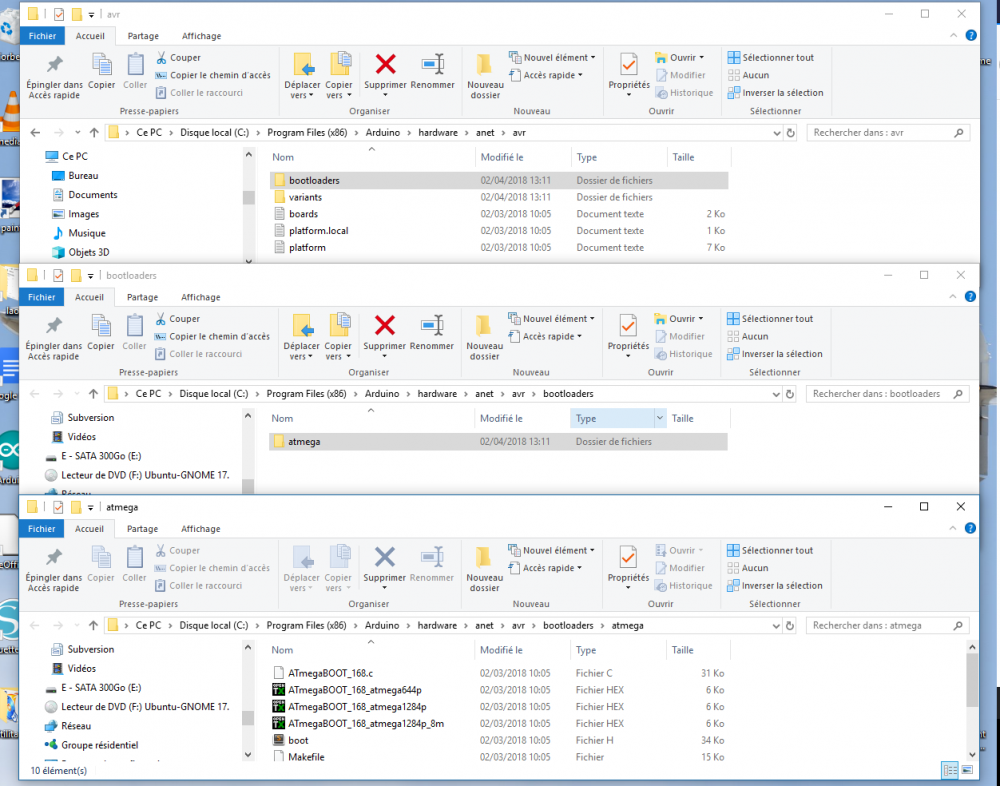Click Copier icon in the avr window clipboard group
Viewport: 1000px width, 786px height.
(101, 64)
